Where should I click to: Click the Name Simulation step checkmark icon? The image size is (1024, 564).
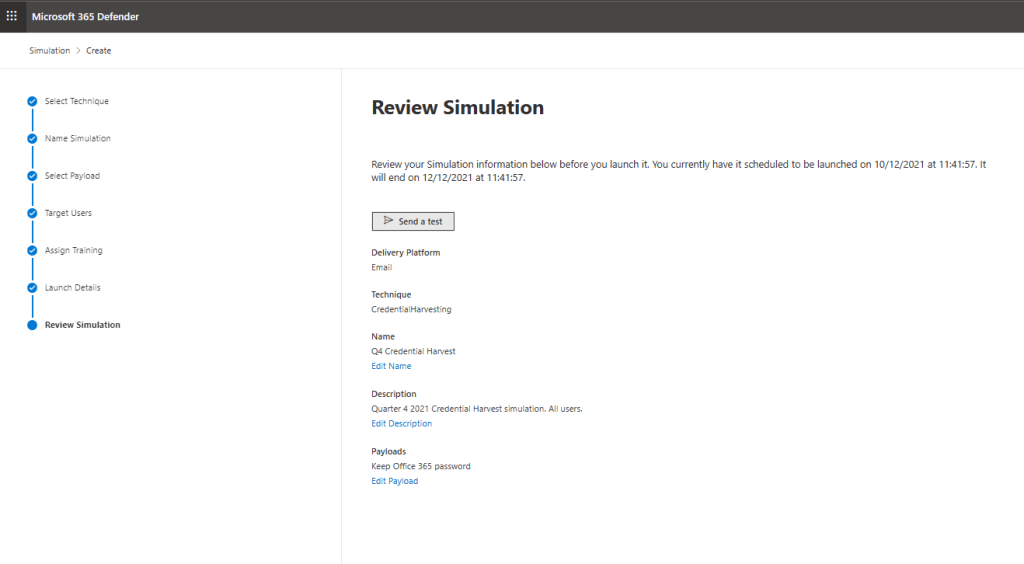click(x=33, y=139)
